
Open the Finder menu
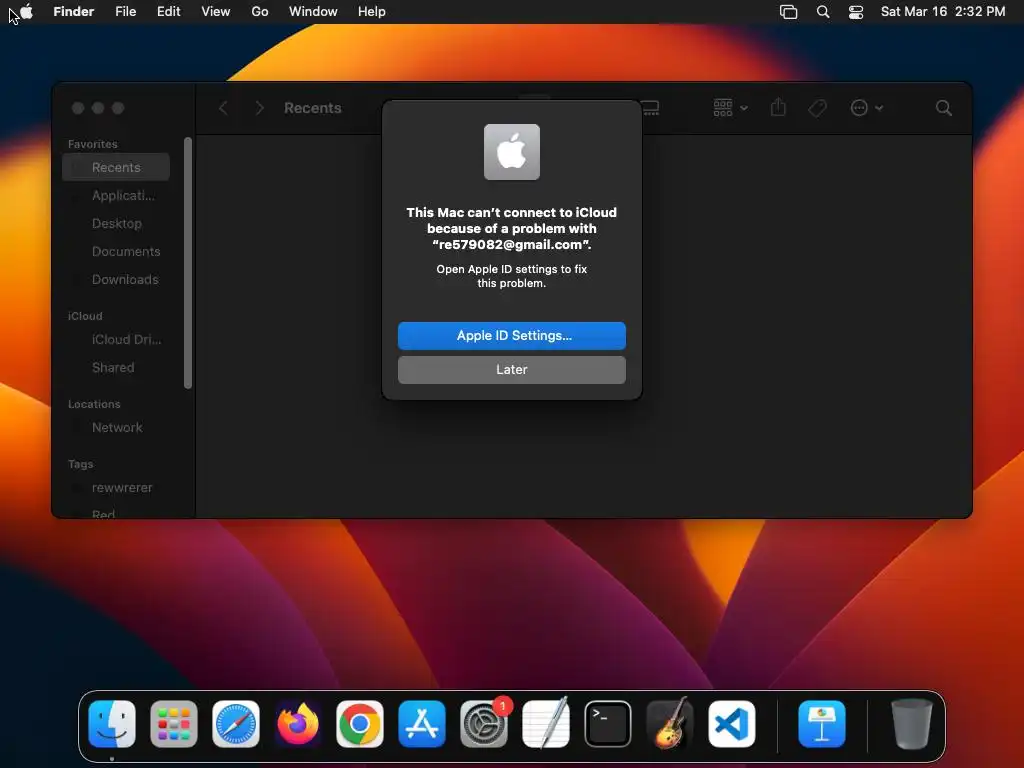coord(74,12)
